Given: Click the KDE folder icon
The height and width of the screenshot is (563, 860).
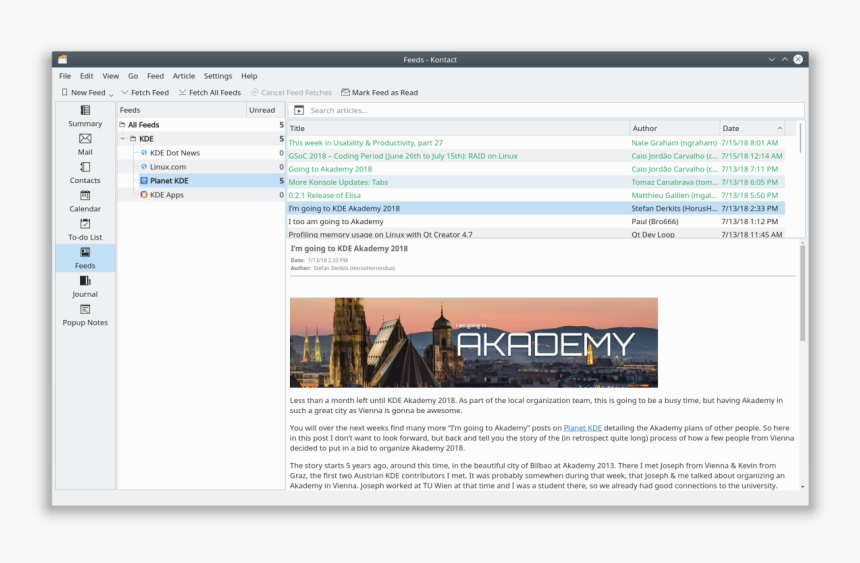Looking at the screenshot, I should point(133,139).
